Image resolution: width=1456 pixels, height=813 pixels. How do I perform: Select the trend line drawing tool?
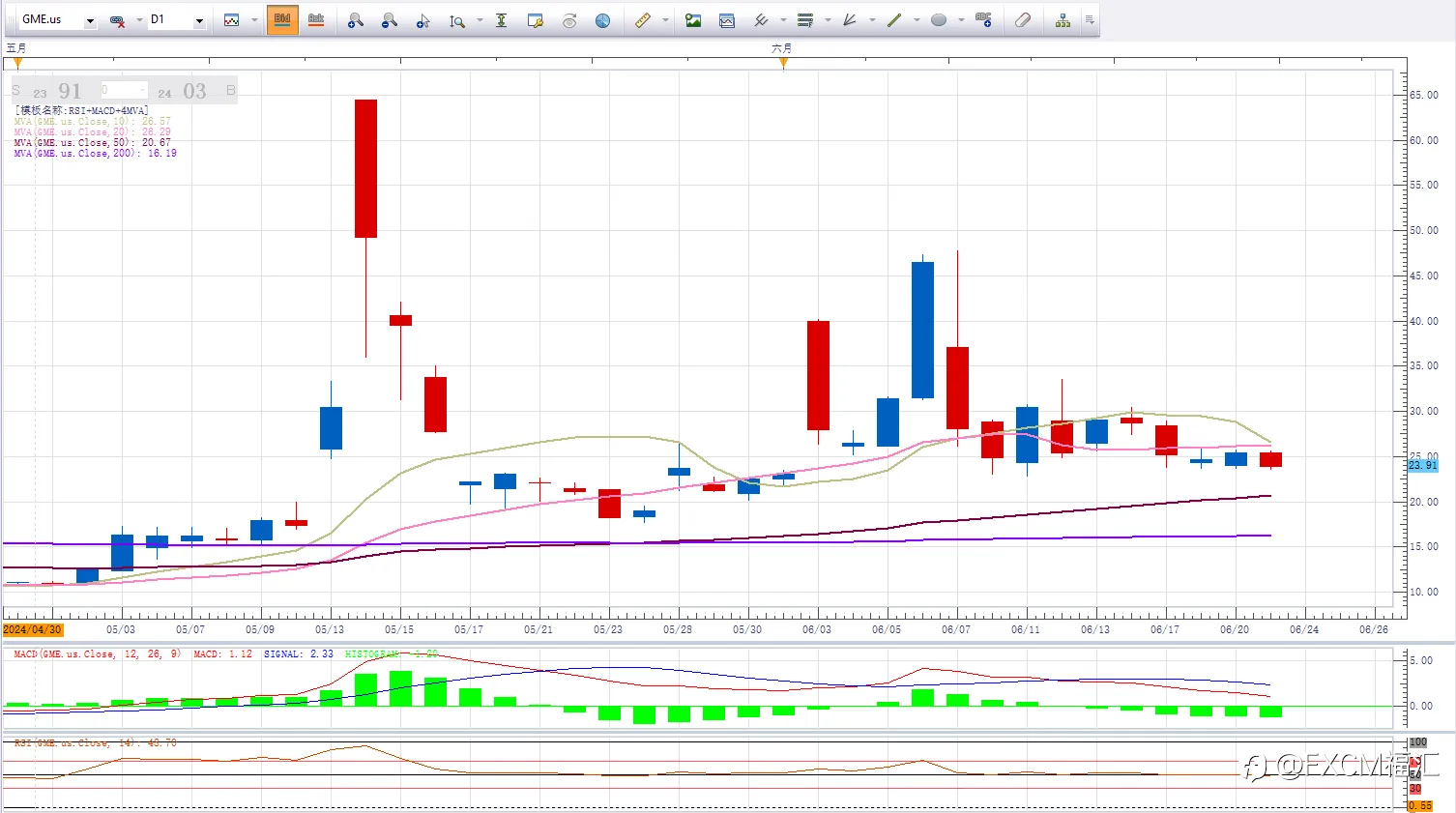pyautogui.click(x=894, y=20)
